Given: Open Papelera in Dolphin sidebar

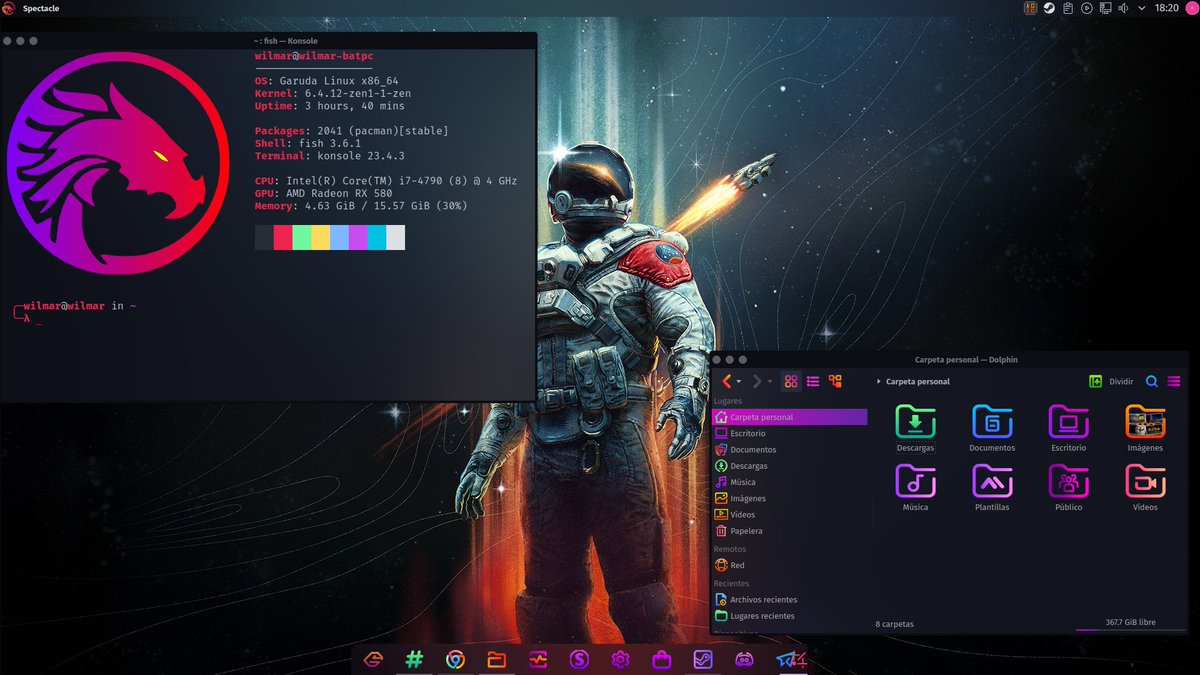Looking at the screenshot, I should [x=790, y=531].
